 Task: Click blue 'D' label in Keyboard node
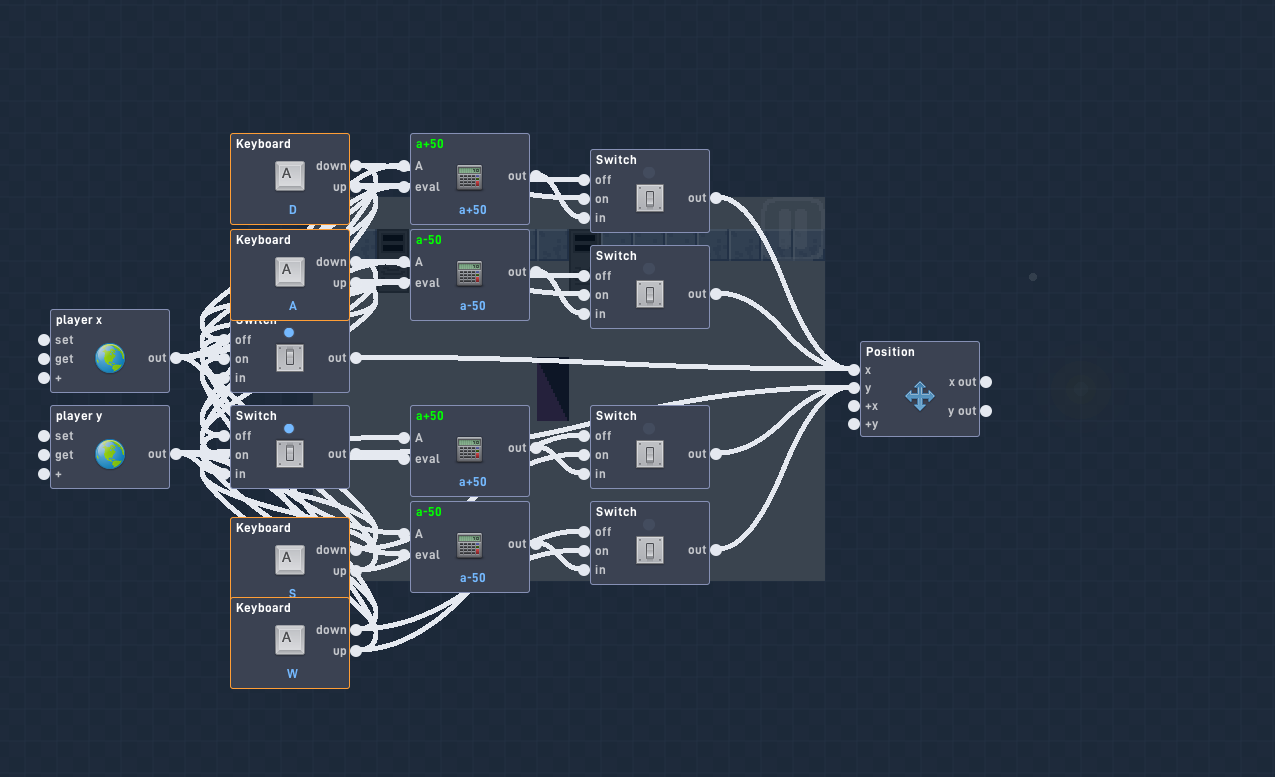point(292,210)
